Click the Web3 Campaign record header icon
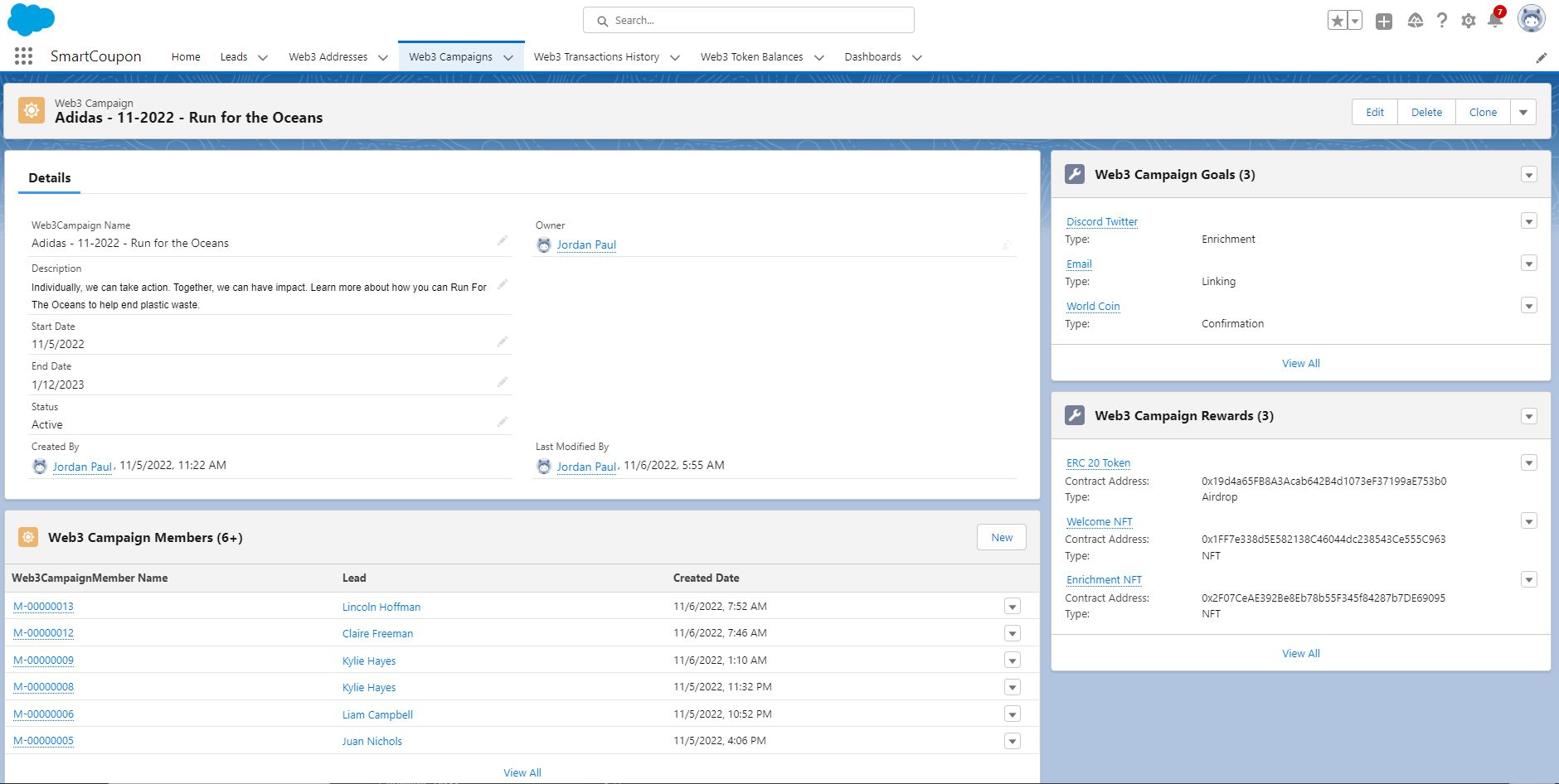Screen dimensions: 1559x784 point(32,110)
